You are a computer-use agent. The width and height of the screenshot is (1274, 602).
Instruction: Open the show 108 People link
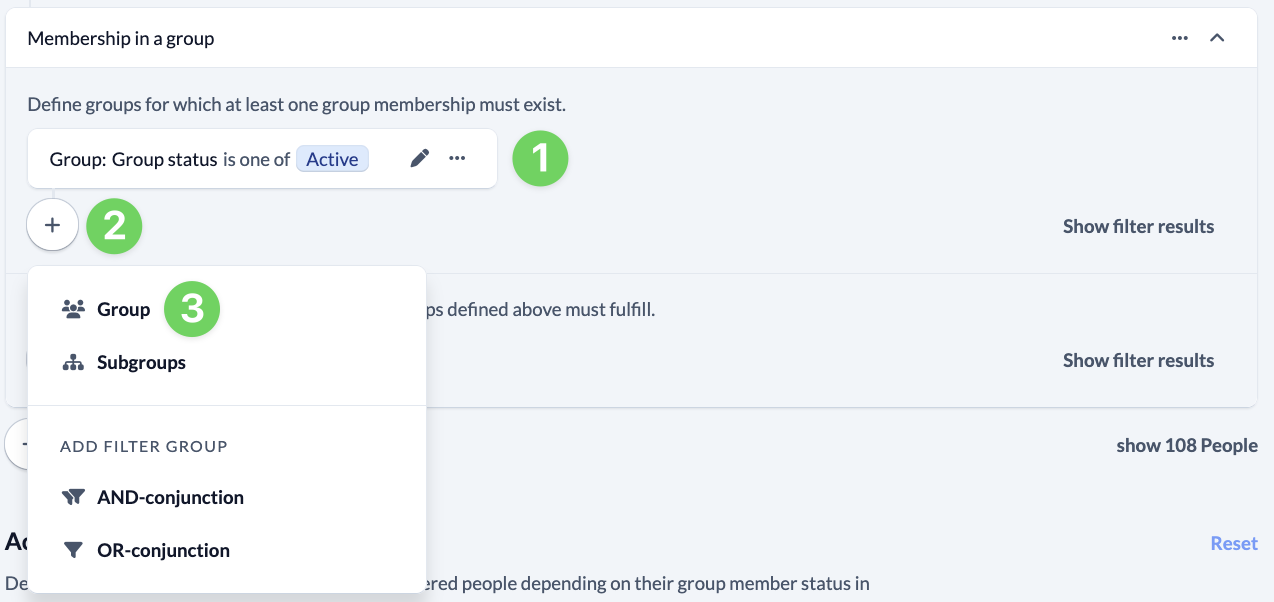pyautogui.click(x=1186, y=445)
